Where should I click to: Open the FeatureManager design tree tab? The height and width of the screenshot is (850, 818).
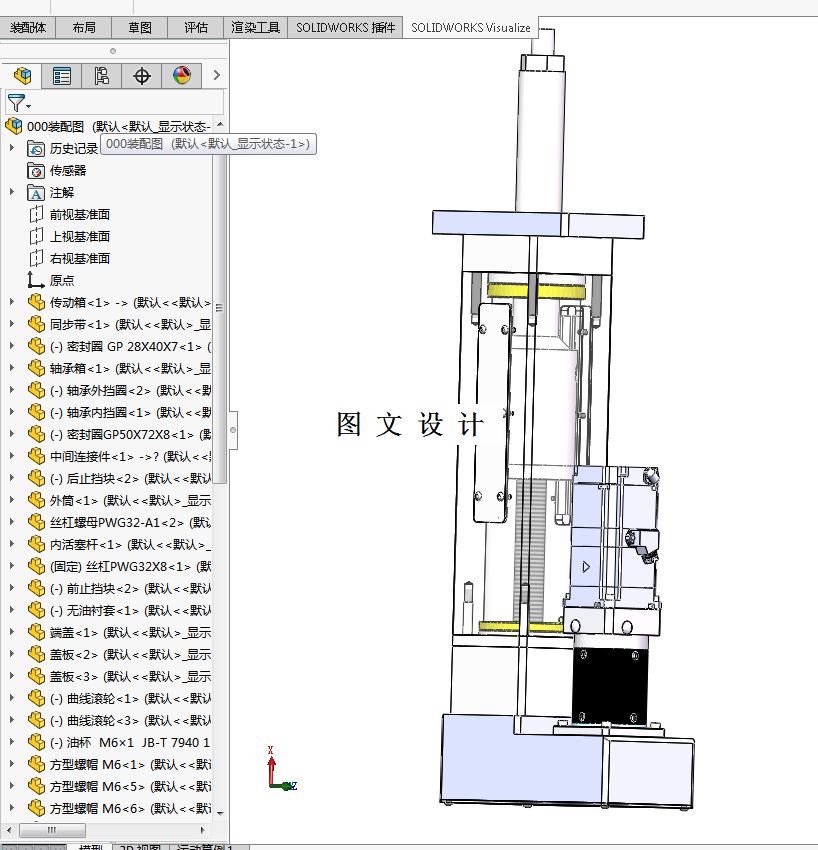(x=22, y=75)
